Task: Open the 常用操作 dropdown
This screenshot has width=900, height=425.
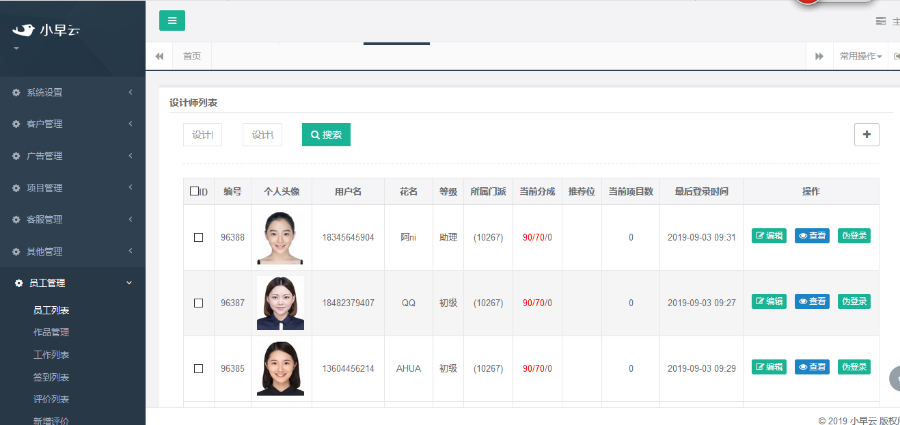Action: (860, 56)
